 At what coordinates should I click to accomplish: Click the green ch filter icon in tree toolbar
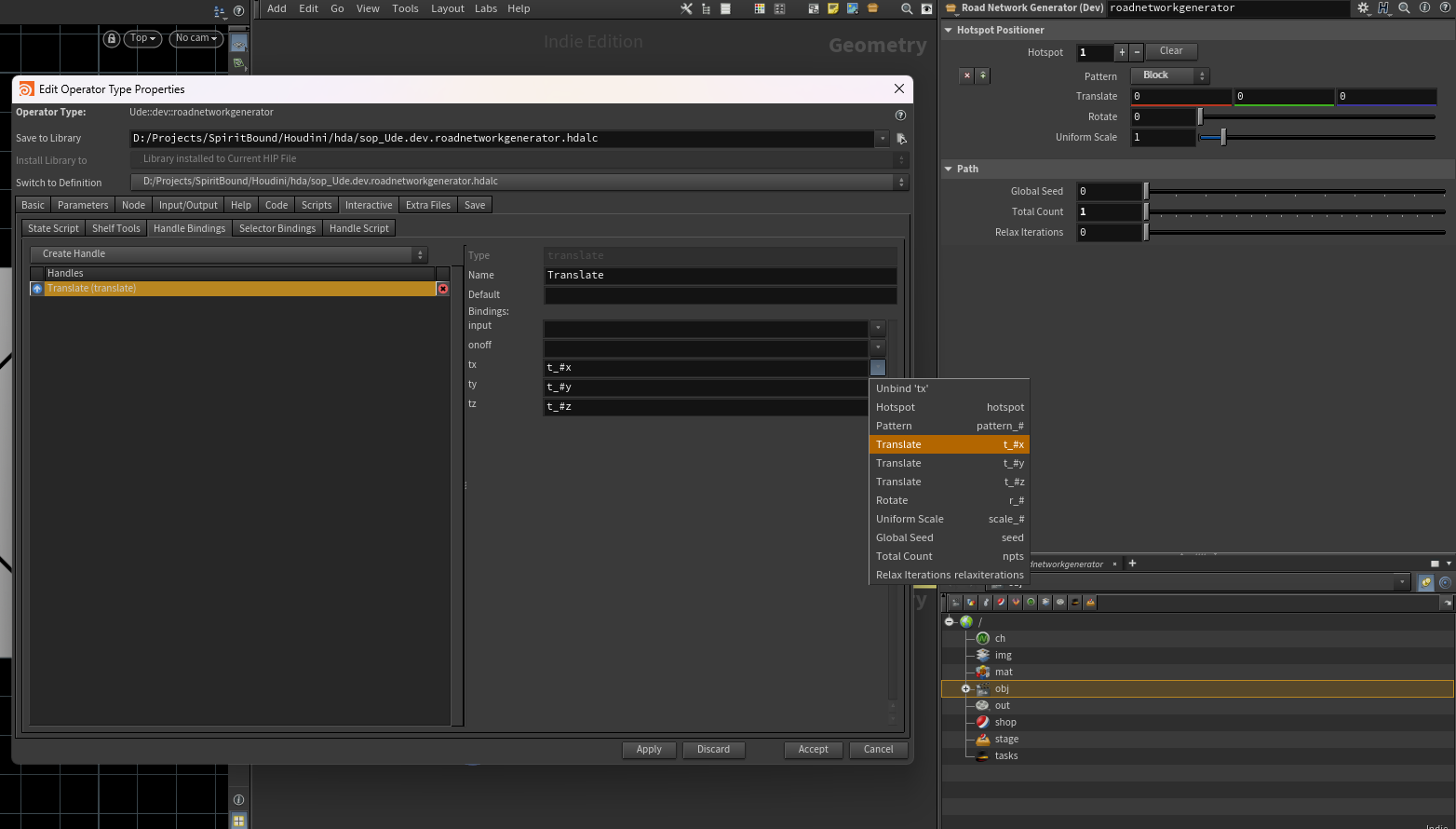point(1031,602)
